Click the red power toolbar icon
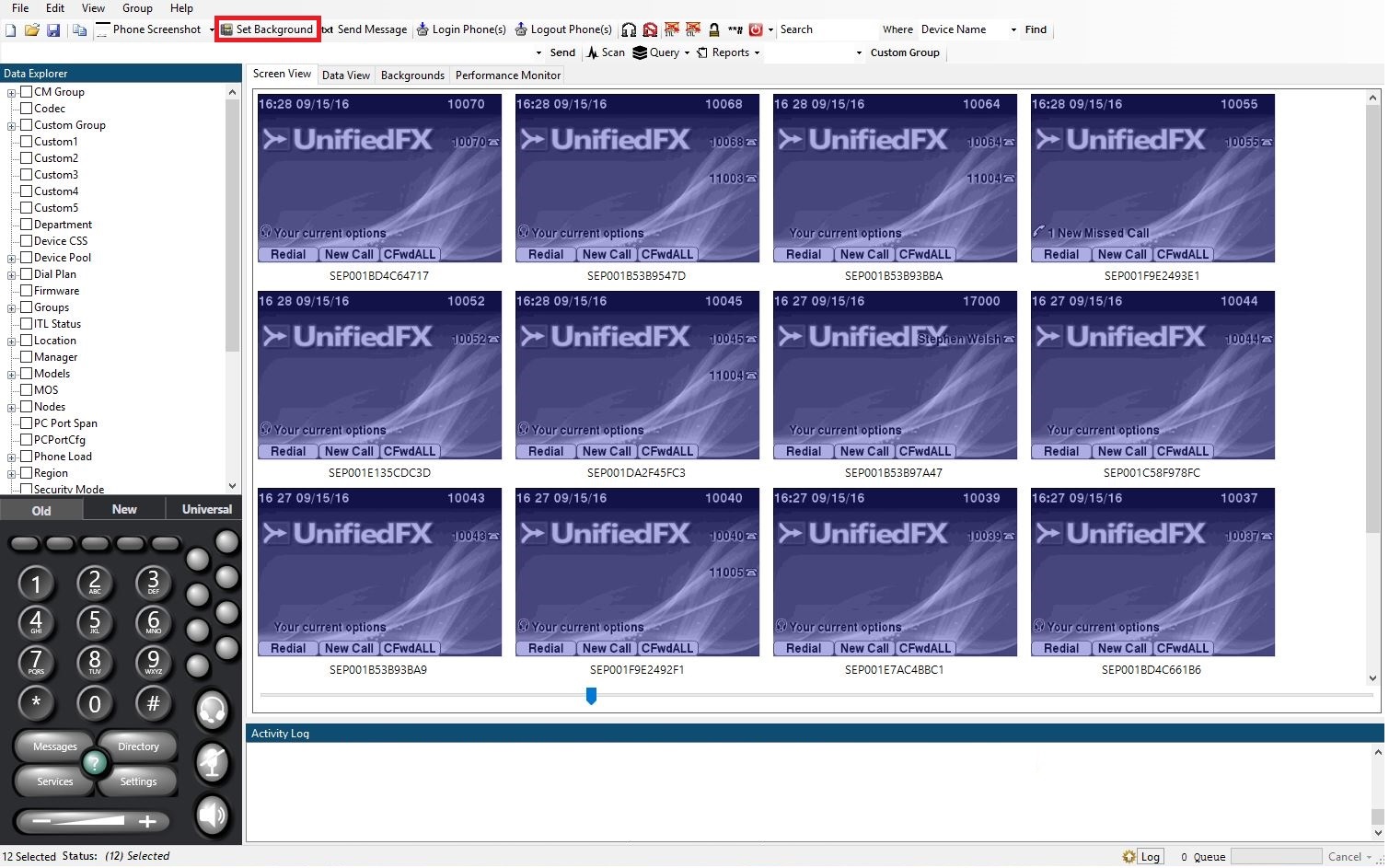 756,29
